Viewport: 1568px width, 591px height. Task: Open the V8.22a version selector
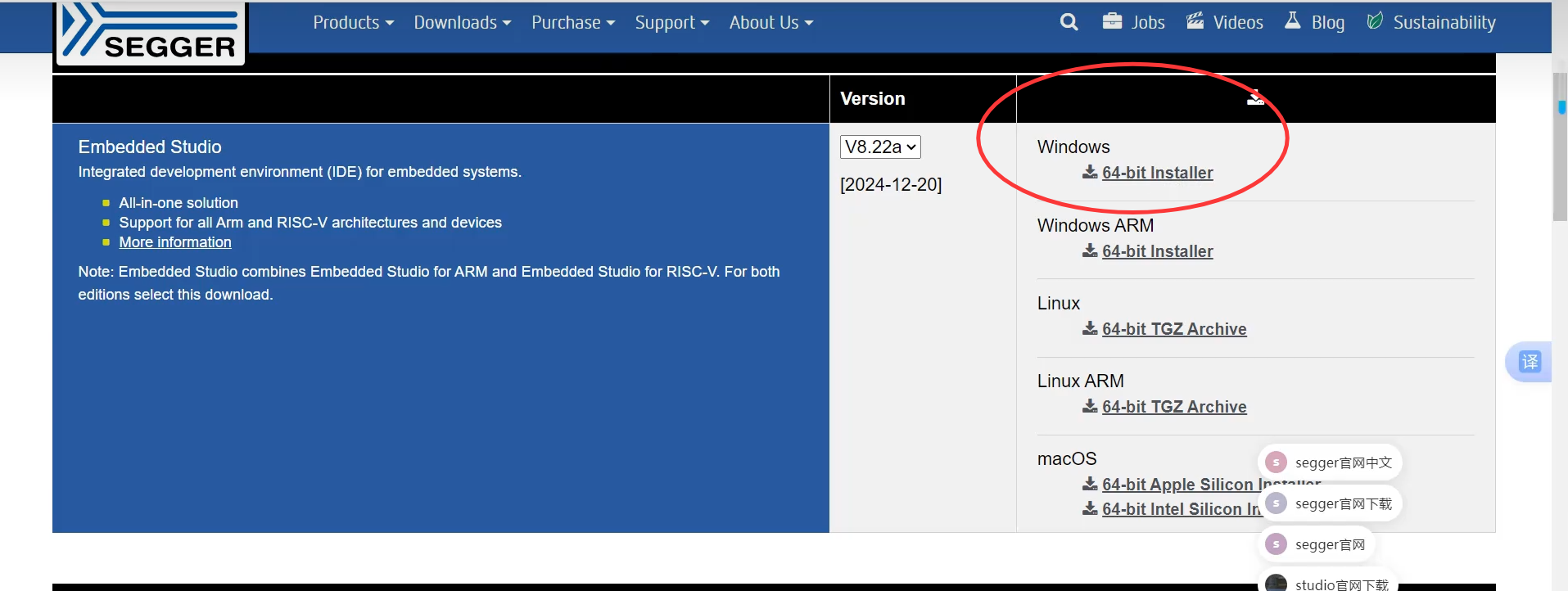[x=880, y=147]
